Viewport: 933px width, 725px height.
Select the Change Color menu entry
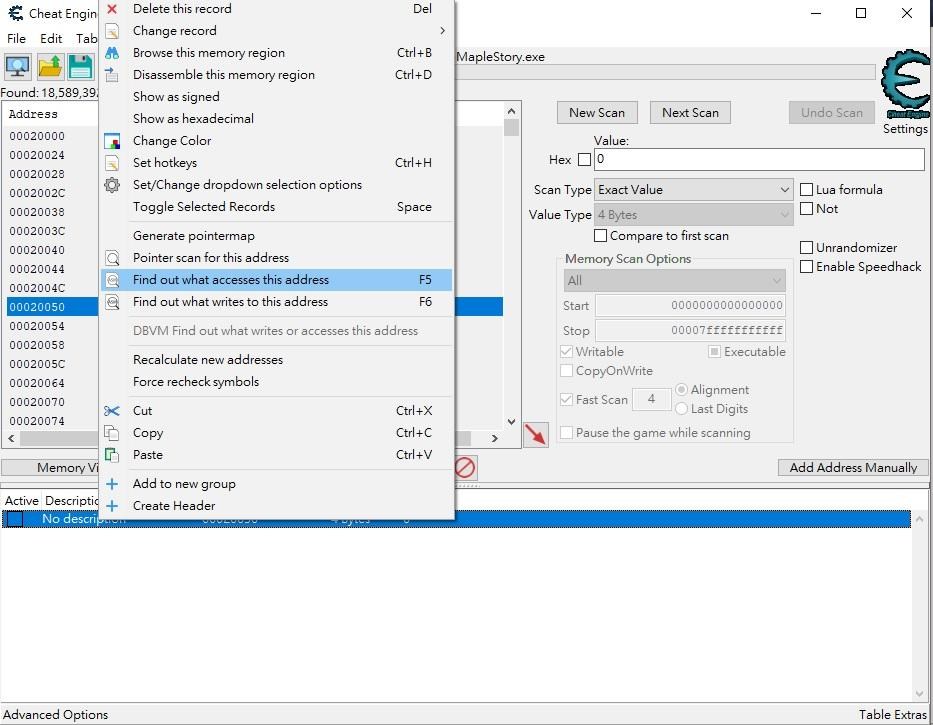[172, 141]
